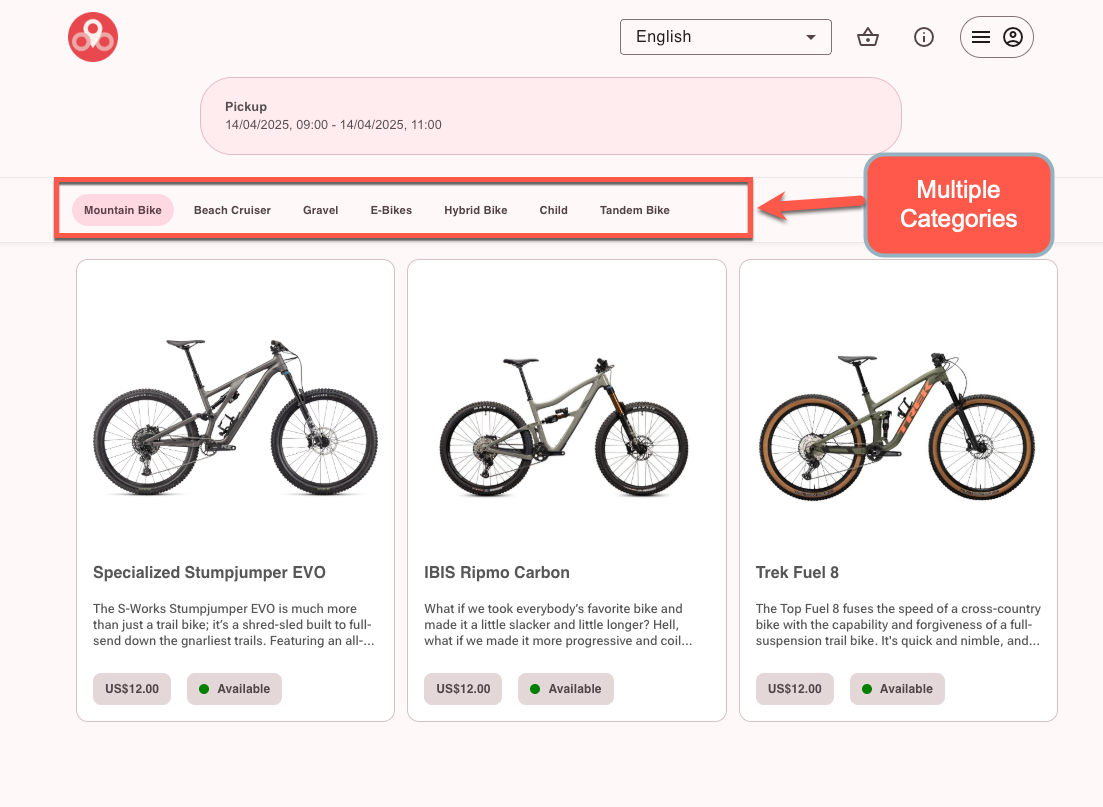This screenshot has height=807, width=1103.
Task: Open the shopping basket icon
Action: pyautogui.click(x=868, y=37)
